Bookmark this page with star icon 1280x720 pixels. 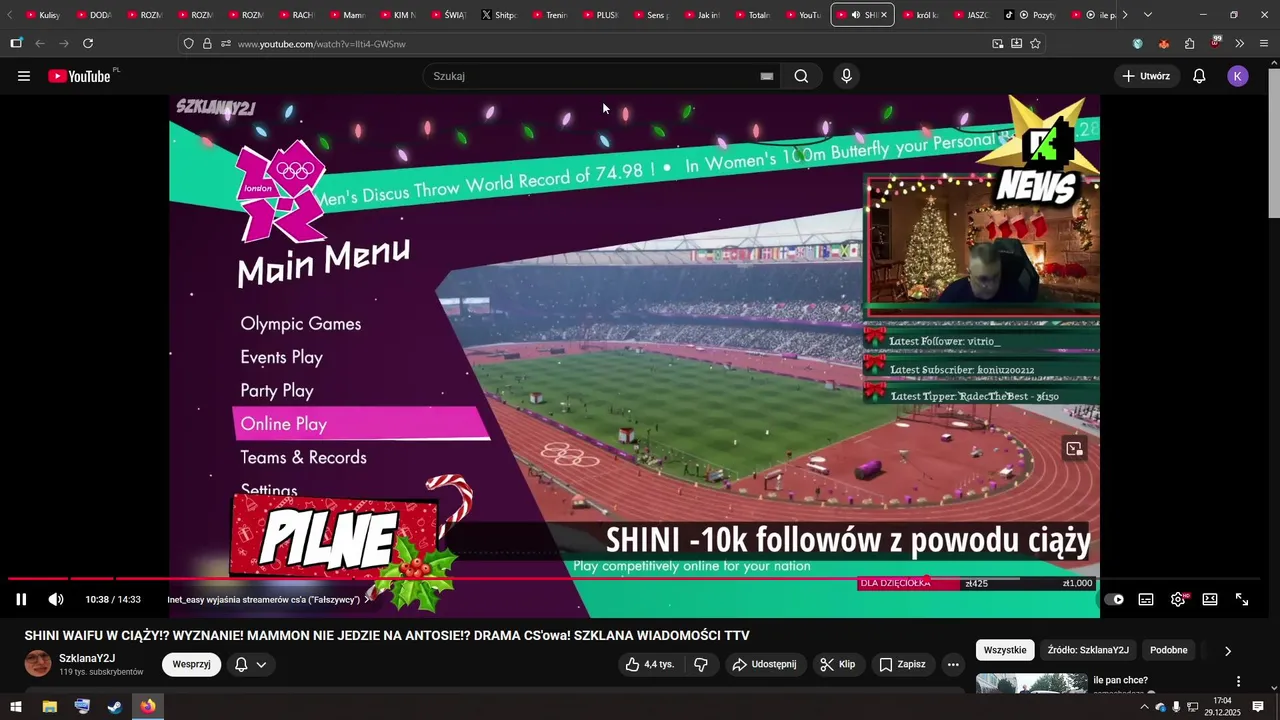[x=1035, y=44]
